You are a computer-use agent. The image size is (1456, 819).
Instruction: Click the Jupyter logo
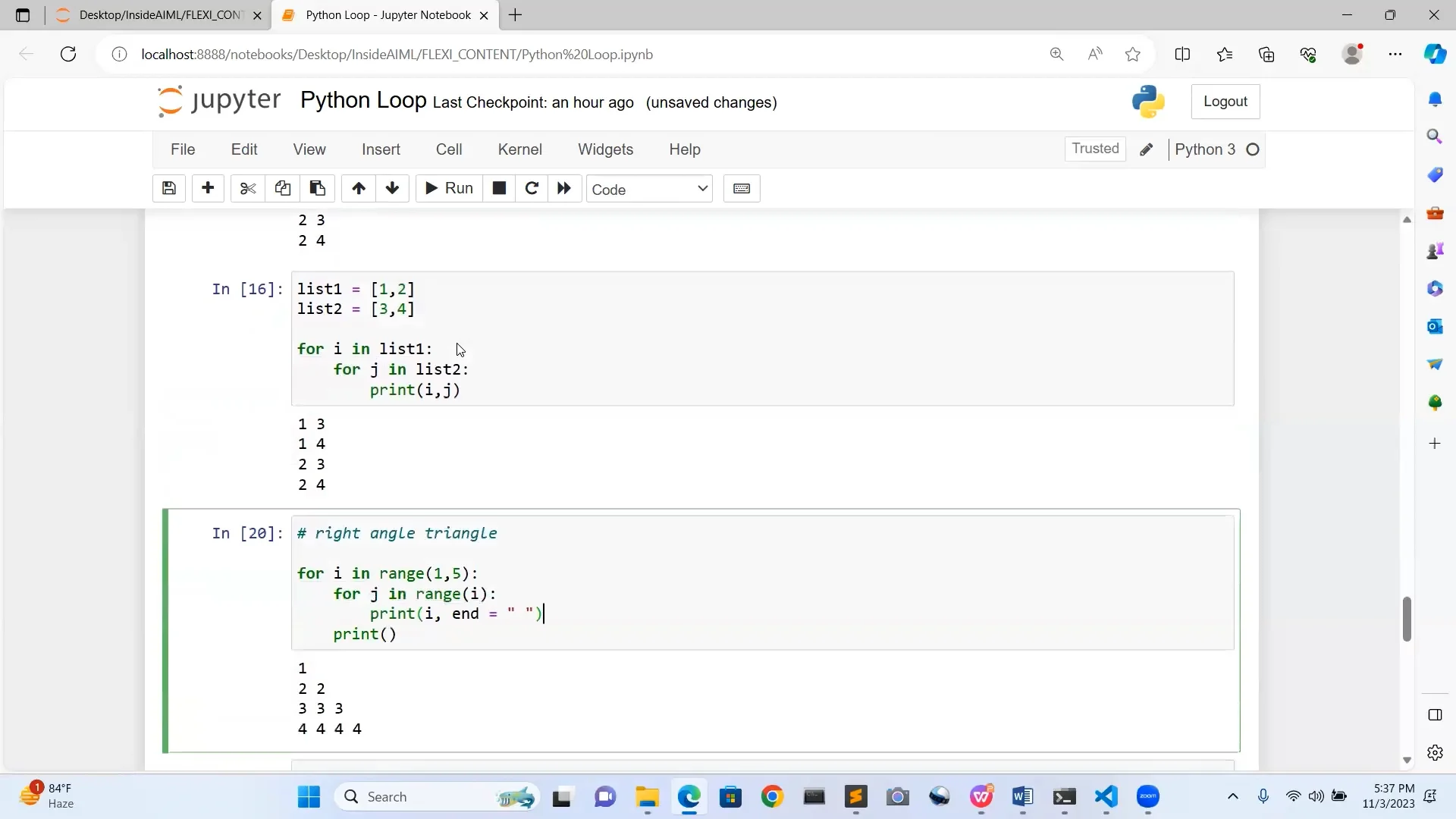click(x=219, y=101)
